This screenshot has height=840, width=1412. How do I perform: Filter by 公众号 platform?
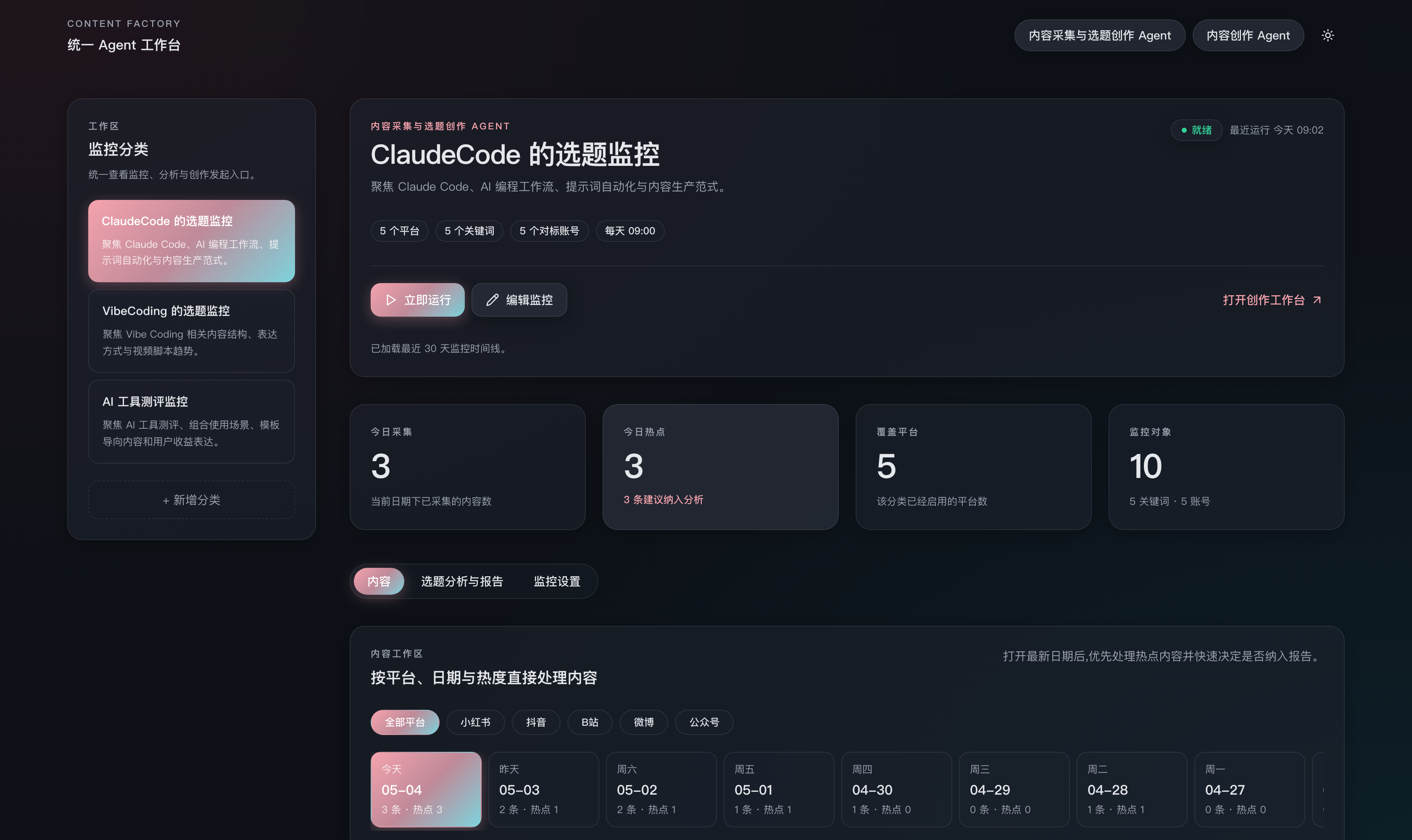point(704,722)
